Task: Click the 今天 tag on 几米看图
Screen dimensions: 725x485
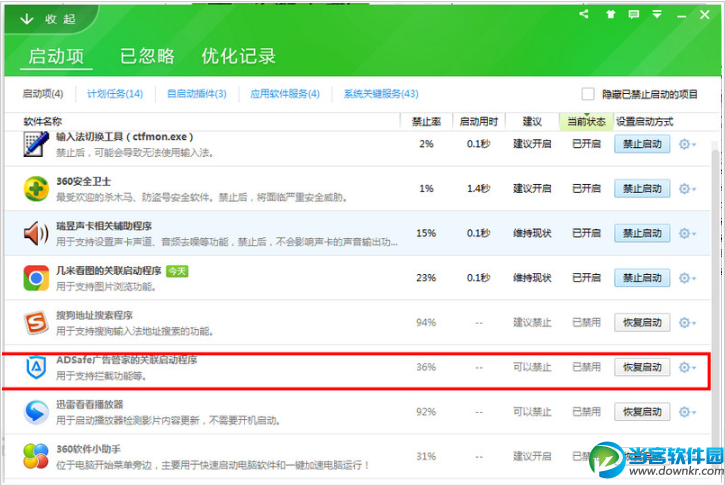Action: pos(177,271)
